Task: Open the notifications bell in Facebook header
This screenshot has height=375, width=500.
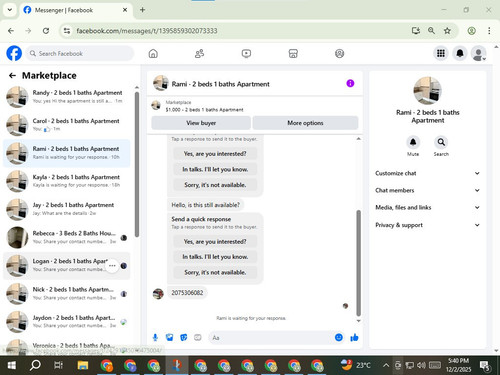Action: (460, 53)
